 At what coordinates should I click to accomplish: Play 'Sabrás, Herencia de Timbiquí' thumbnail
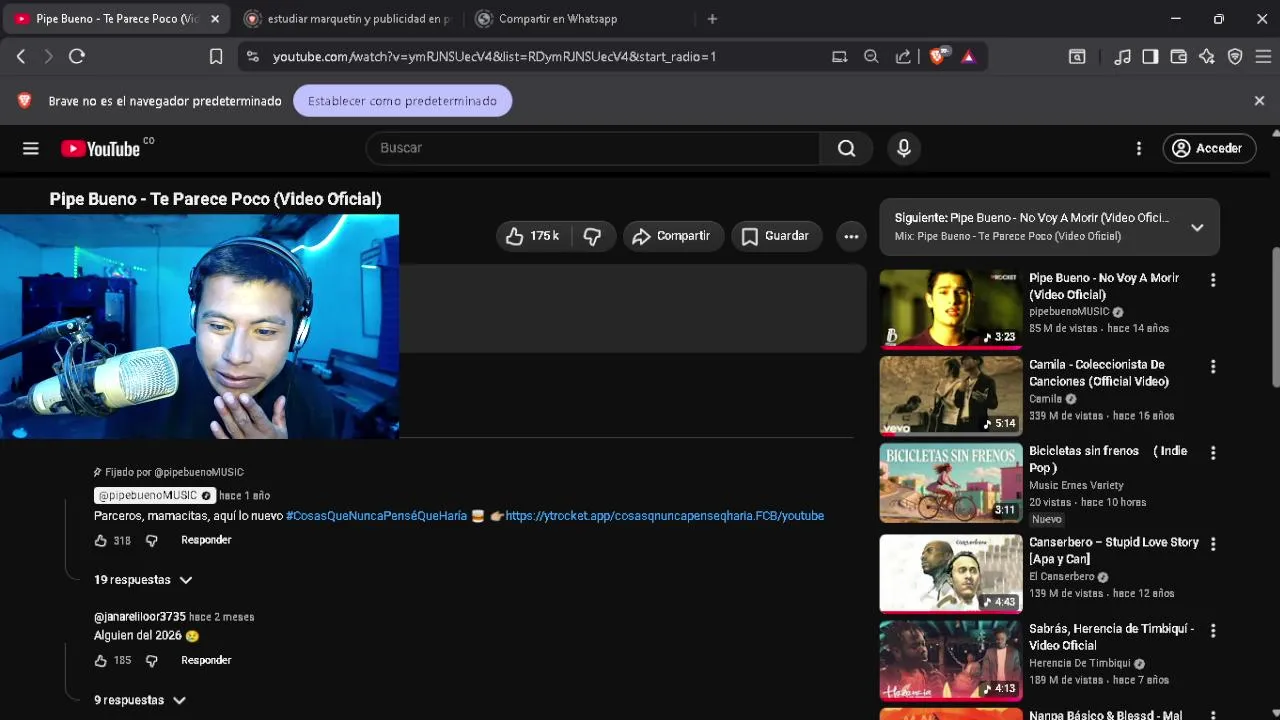click(x=951, y=660)
